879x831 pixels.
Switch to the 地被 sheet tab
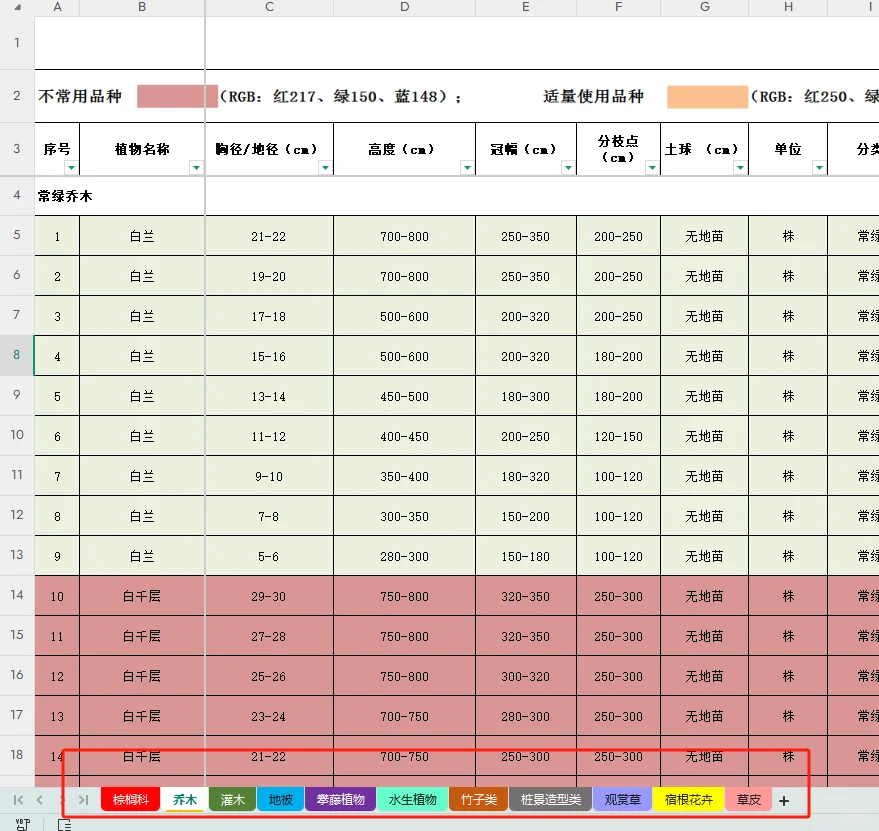pyautogui.click(x=280, y=800)
